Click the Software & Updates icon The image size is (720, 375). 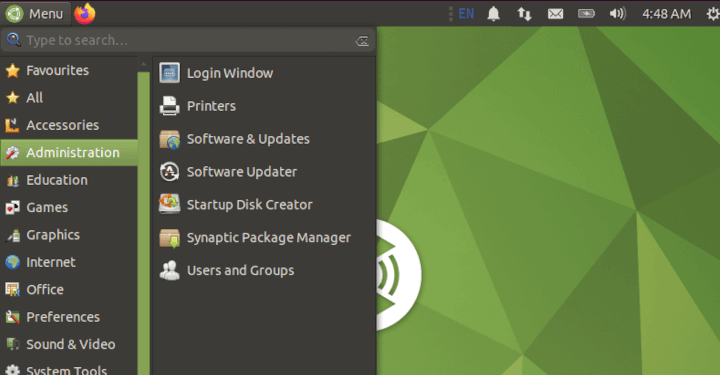(x=169, y=139)
